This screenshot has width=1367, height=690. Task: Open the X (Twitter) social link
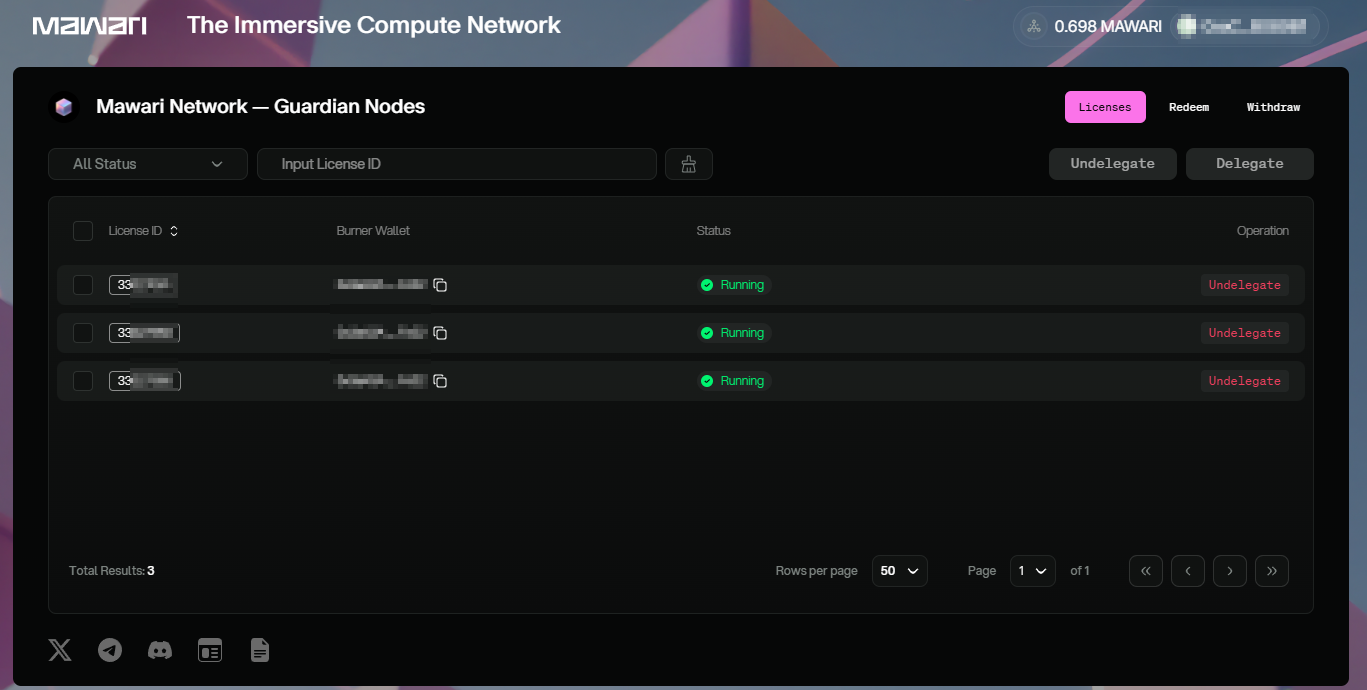click(60, 650)
